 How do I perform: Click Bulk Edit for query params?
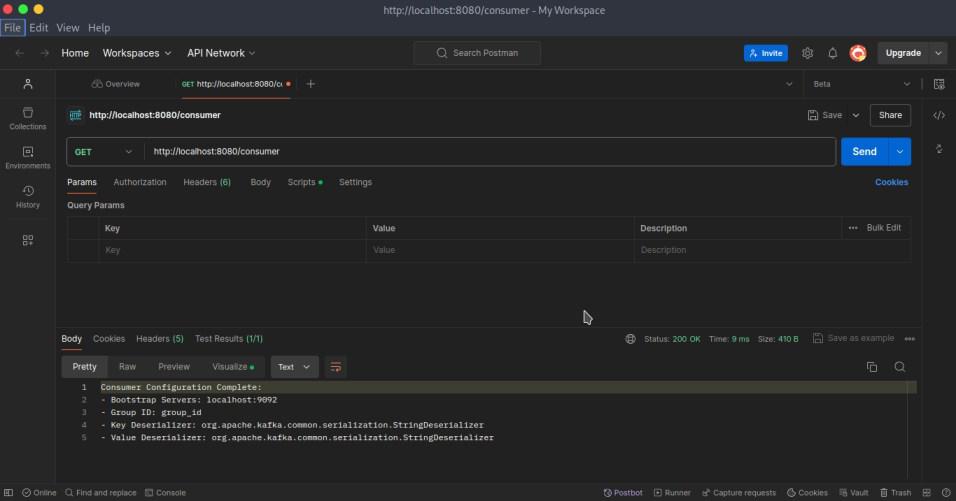tap(883, 228)
